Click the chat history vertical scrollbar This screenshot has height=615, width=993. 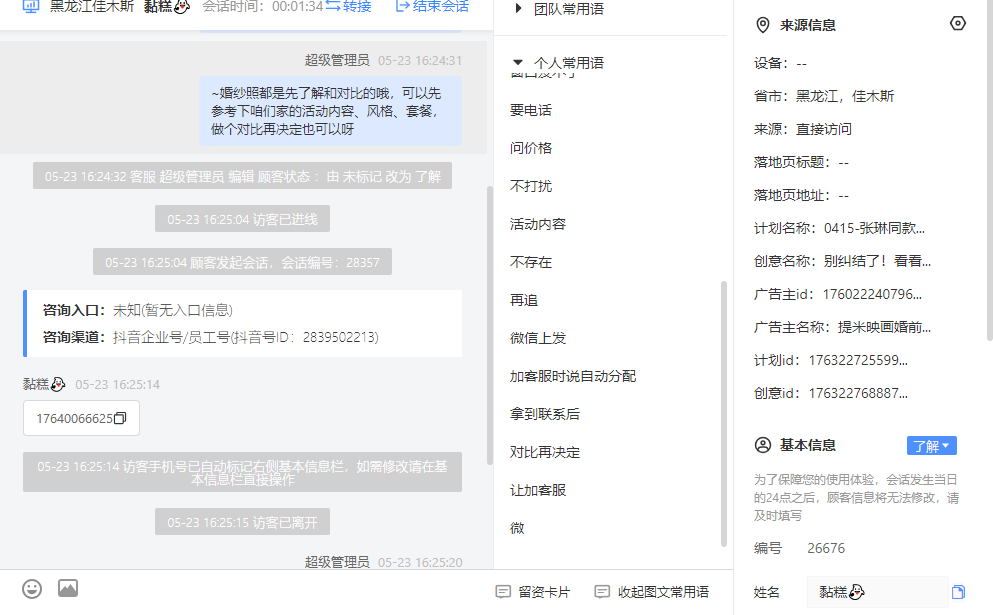490,325
